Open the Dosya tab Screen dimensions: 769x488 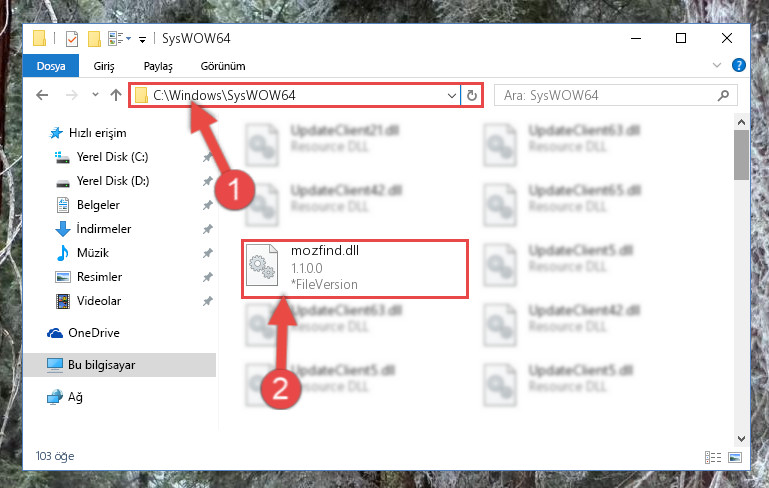51,66
